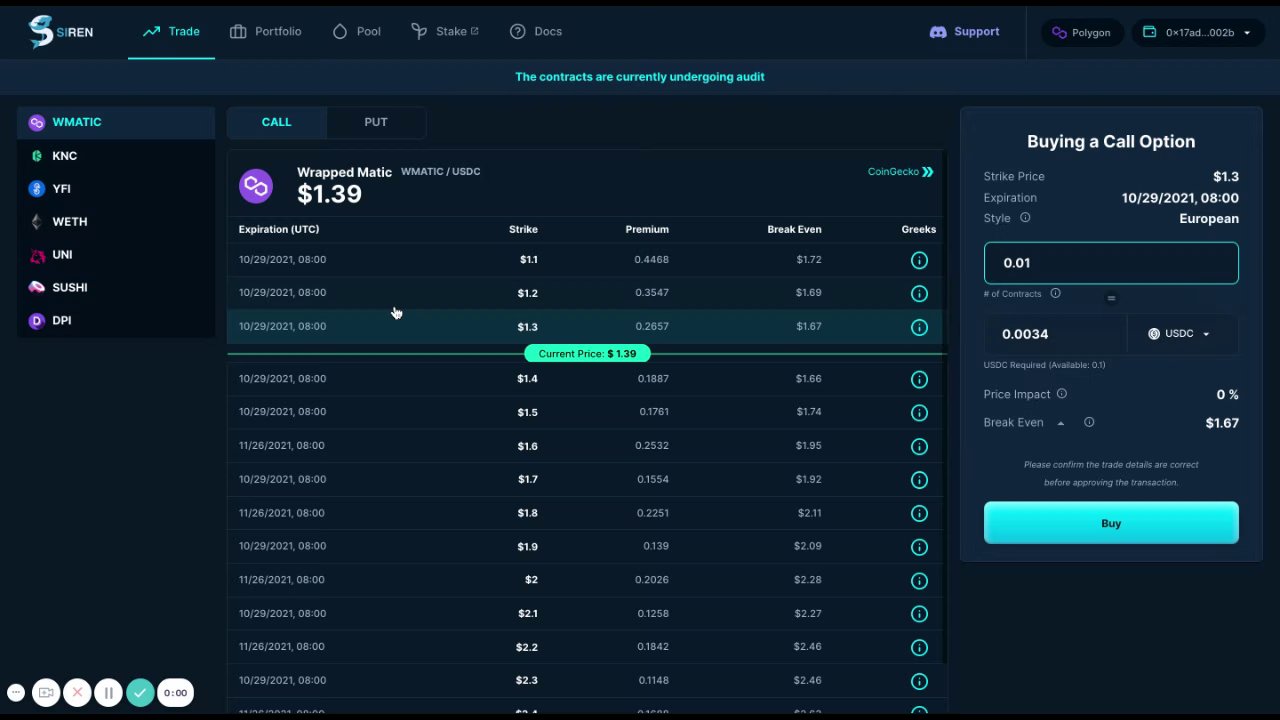This screenshot has height=720, width=1280.
Task: Open the USDC currency dropdown
Action: pos(1180,334)
